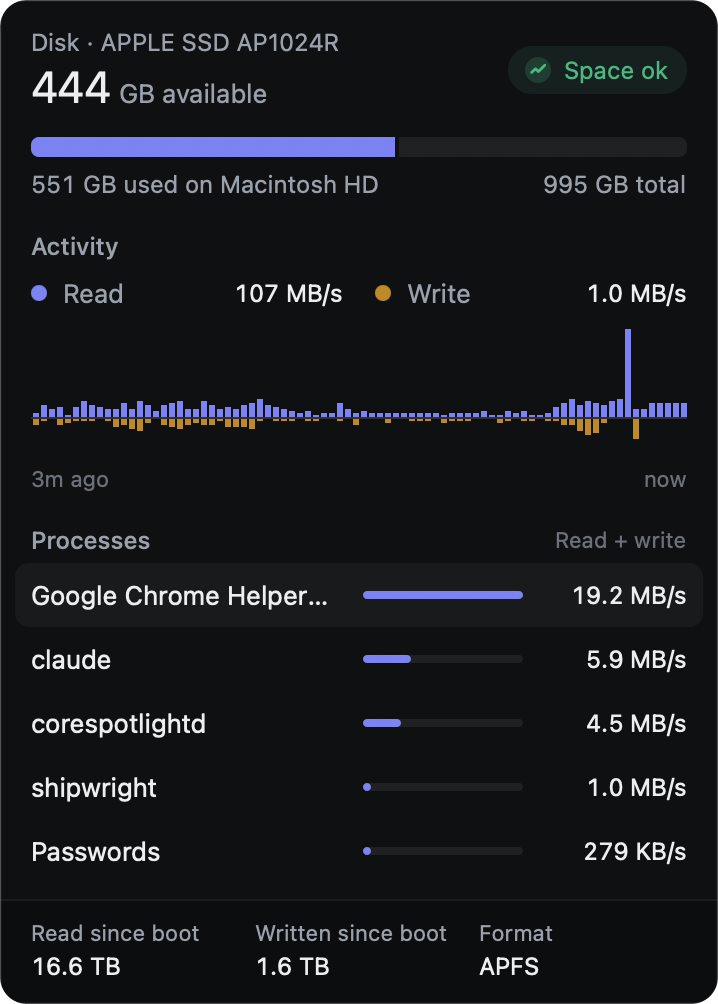The image size is (718, 1004).
Task: Click the Space ok status badge
Action: tap(597, 70)
